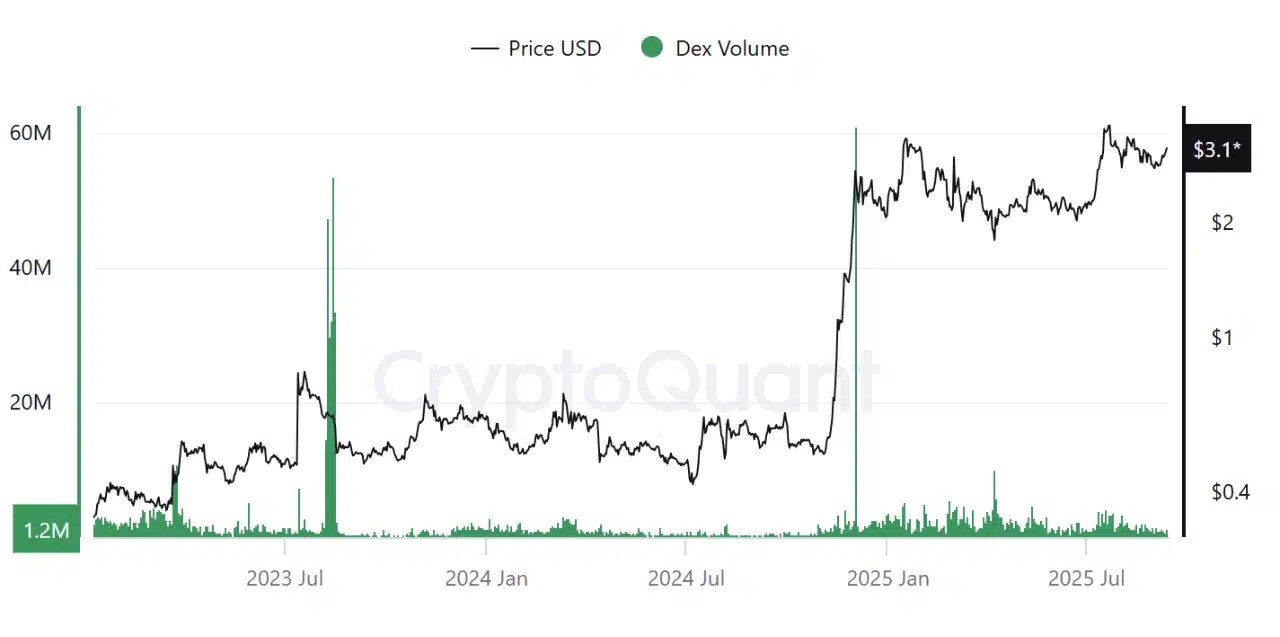Click the green Dex Volume legend dot
Viewport: 1280px width, 637px height.
point(652,47)
